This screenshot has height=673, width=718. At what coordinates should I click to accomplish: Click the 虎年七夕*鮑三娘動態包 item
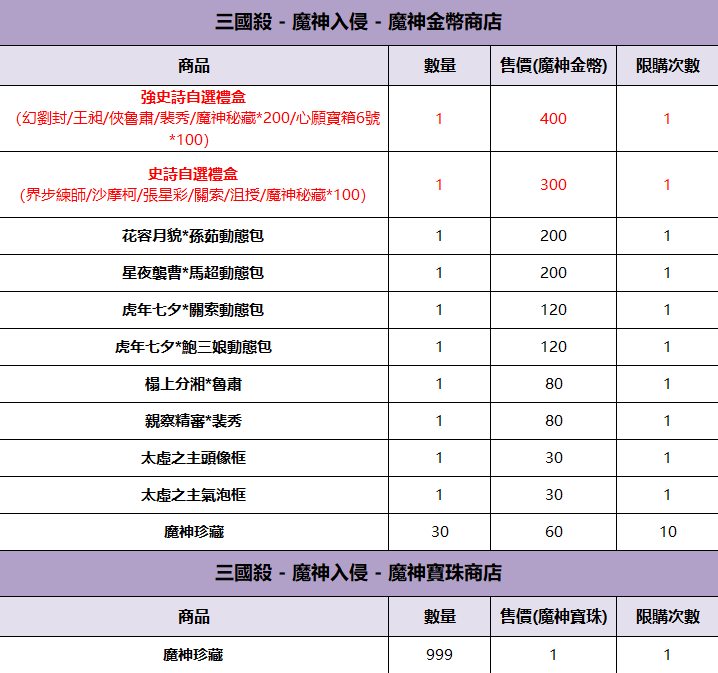194,347
